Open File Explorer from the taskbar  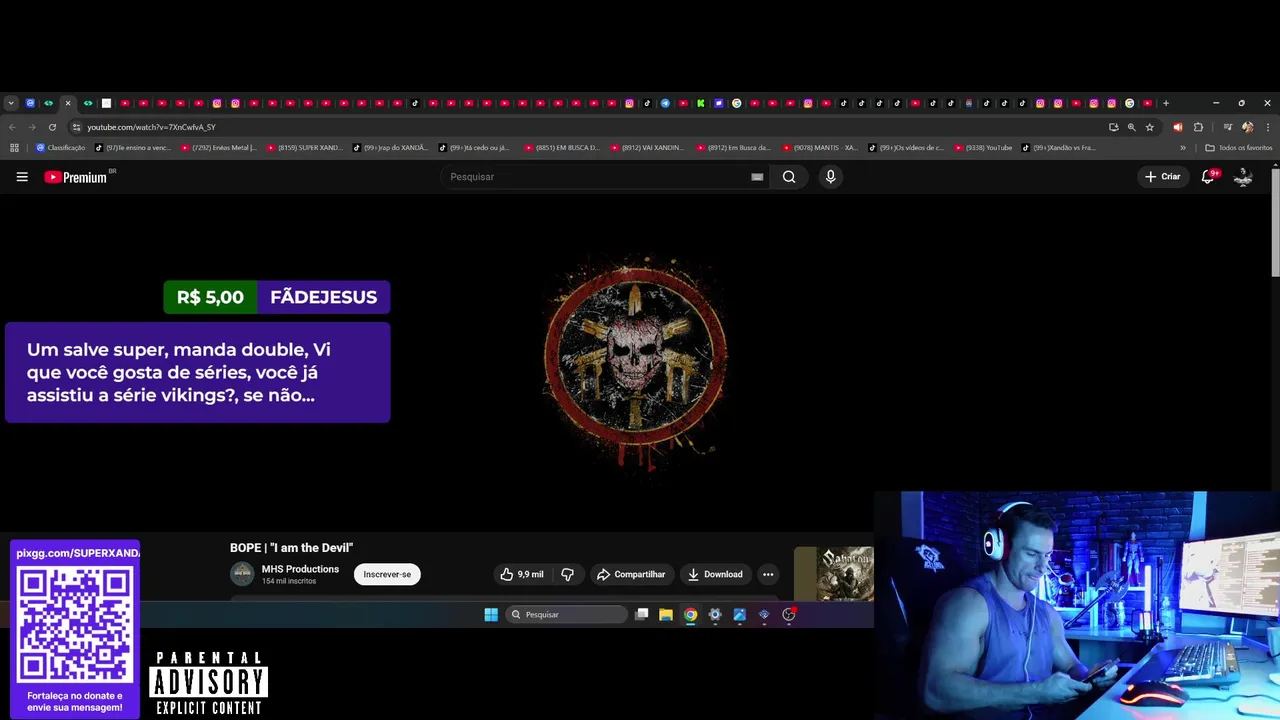pyautogui.click(x=666, y=615)
